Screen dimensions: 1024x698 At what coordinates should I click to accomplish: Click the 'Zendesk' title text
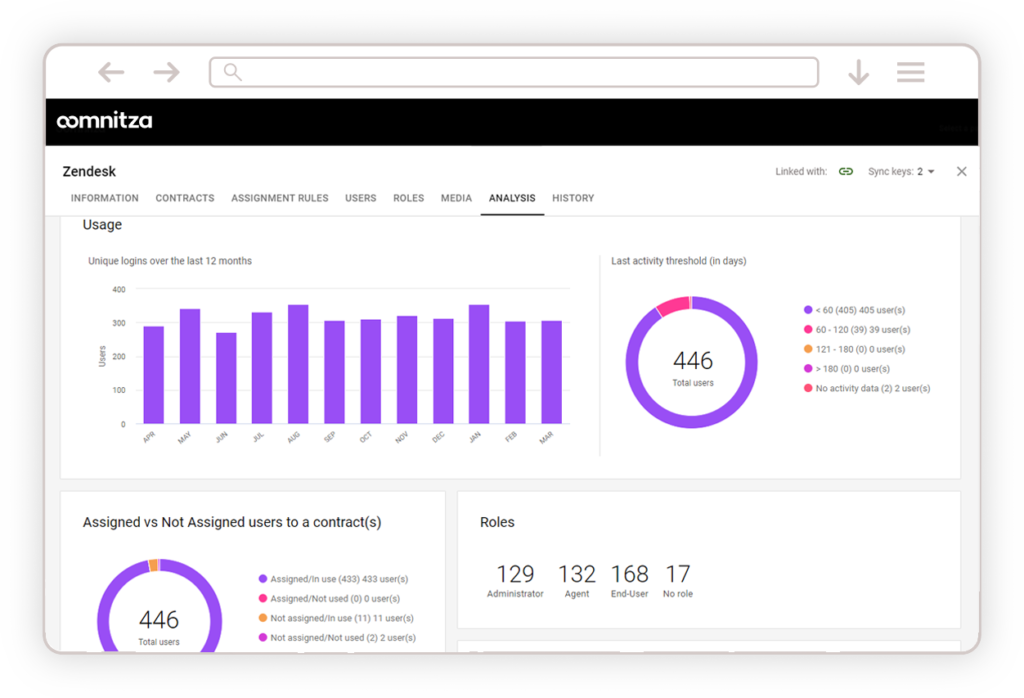[89, 172]
